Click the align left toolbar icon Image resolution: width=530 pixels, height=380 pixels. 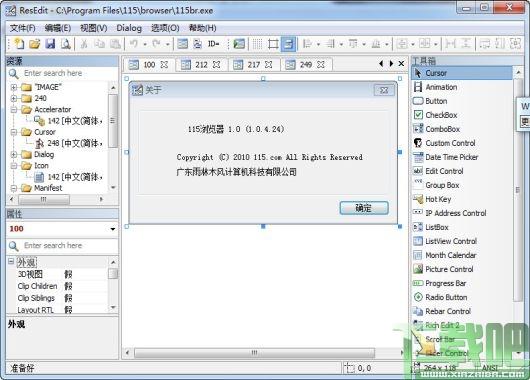pos(307,44)
